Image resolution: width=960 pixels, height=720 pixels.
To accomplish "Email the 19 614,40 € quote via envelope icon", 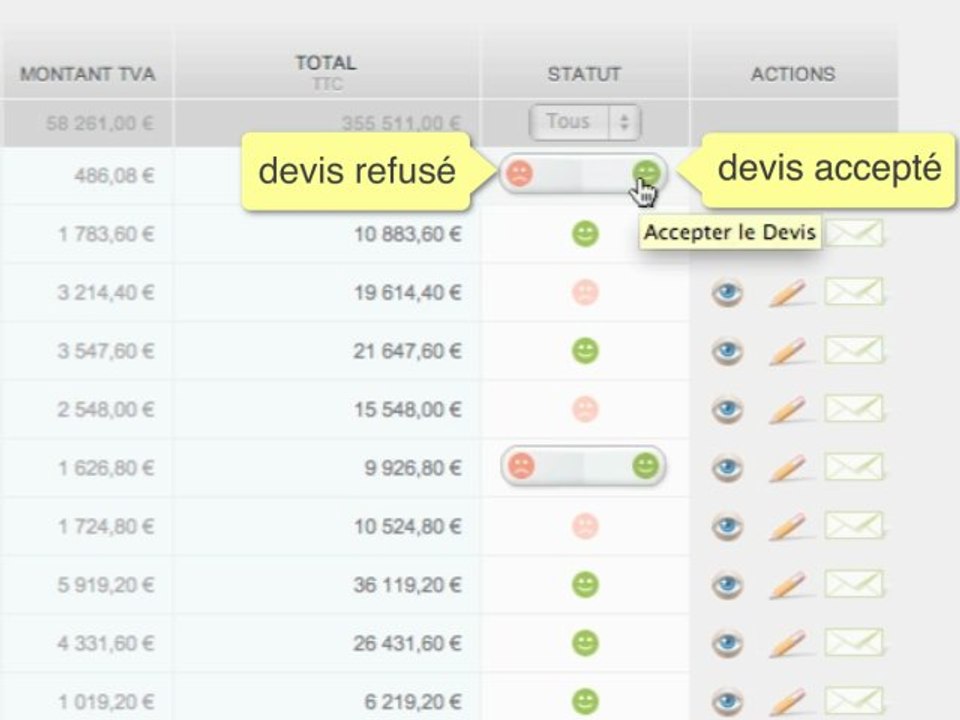I will click(x=854, y=291).
